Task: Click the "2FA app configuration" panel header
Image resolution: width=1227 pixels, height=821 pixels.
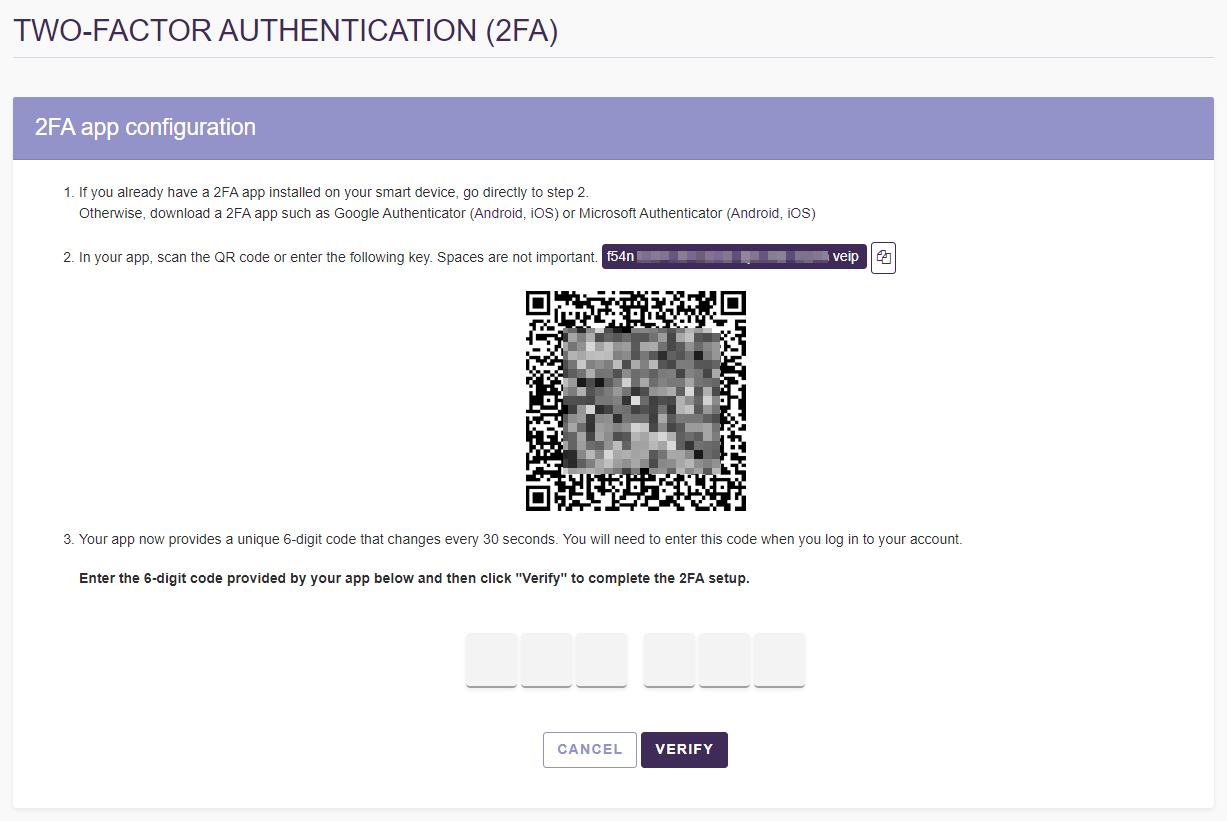Action: [x=146, y=128]
